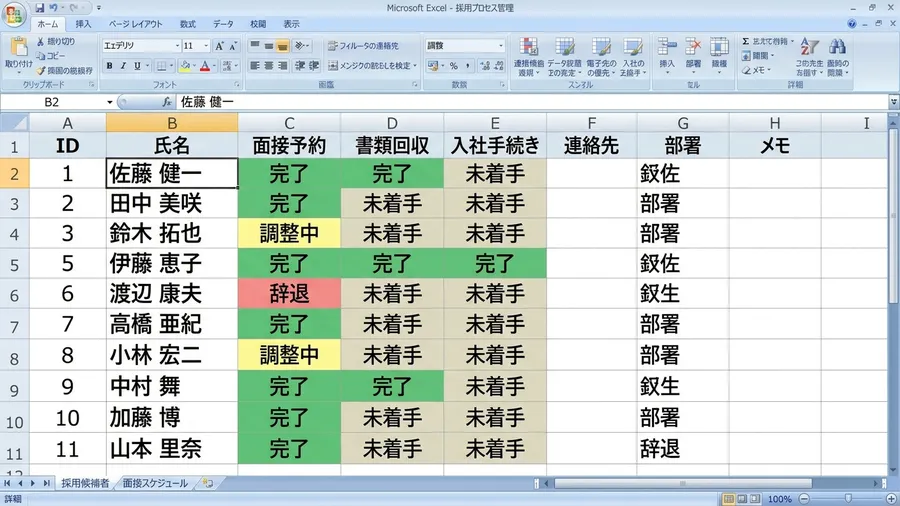Apply comma number style
900x506 pixels.
click(468, 66)
